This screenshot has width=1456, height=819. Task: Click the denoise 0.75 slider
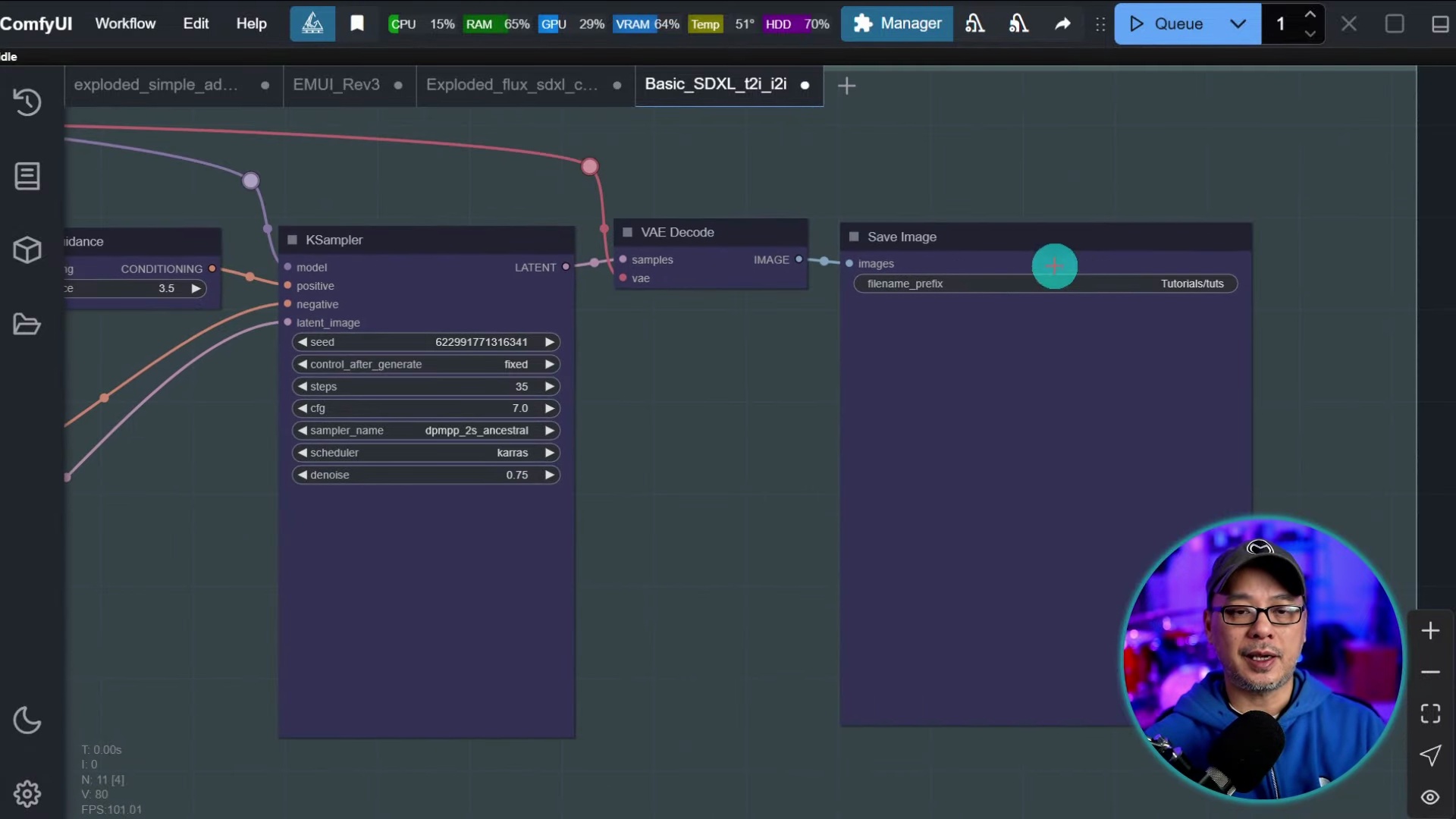pyautogui.click(x=426, y=475)
